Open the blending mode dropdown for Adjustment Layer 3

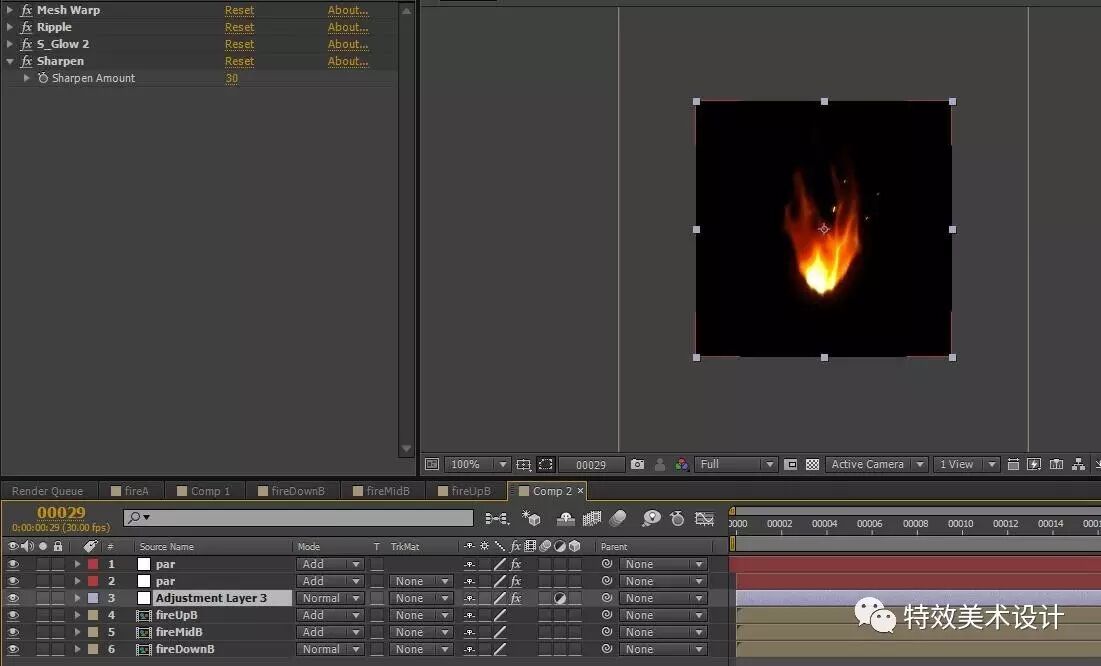click(x=330, y=597)
